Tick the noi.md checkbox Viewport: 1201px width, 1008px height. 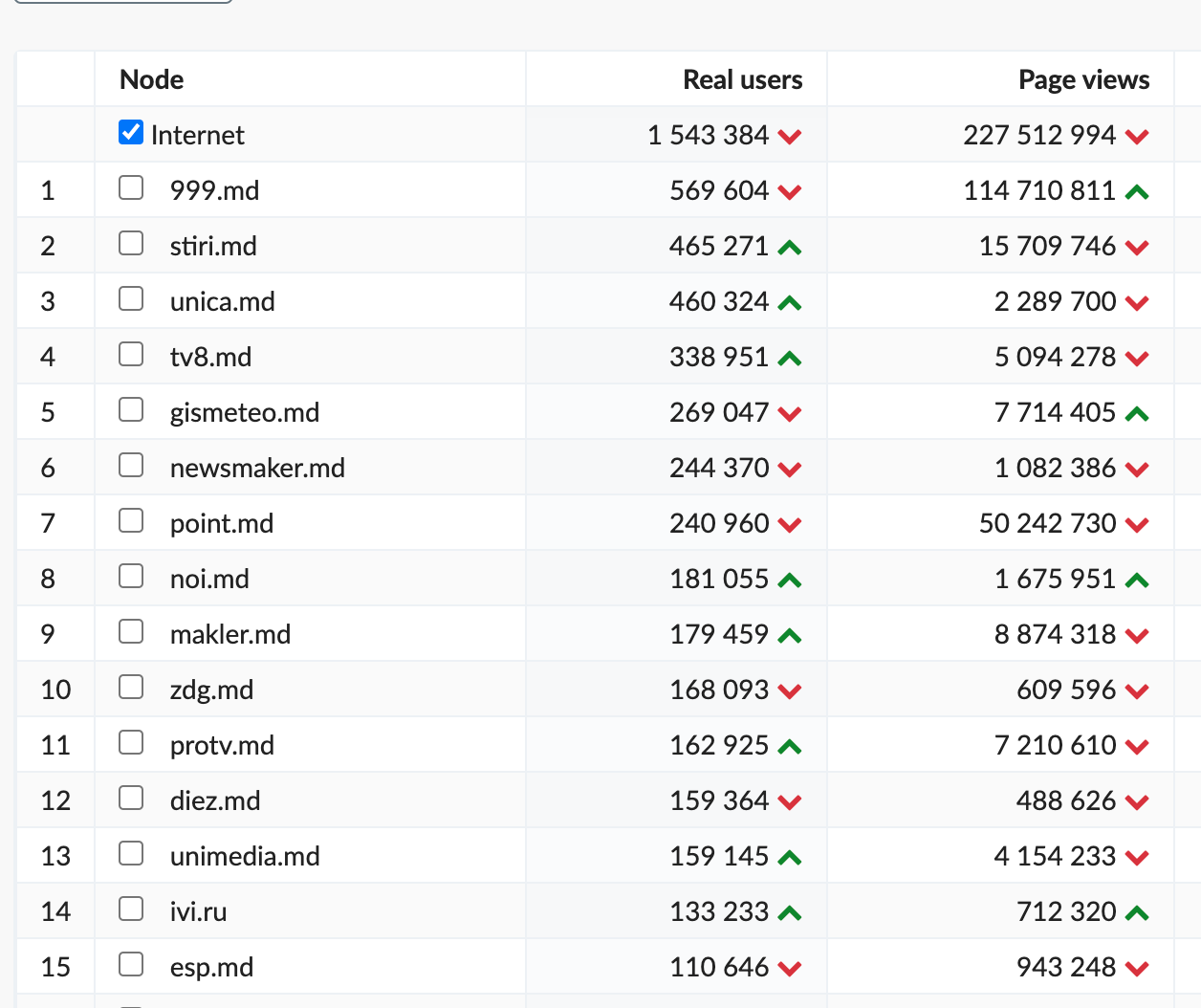(131, 576)
